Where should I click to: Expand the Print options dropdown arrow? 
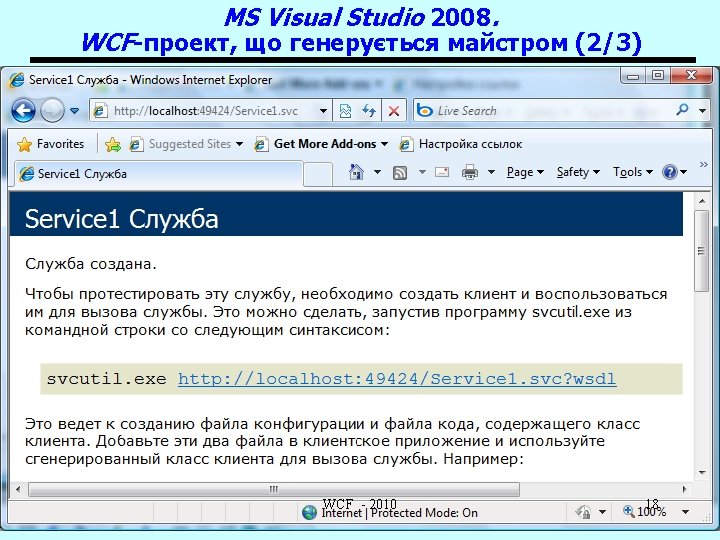[x=491, y=172]
